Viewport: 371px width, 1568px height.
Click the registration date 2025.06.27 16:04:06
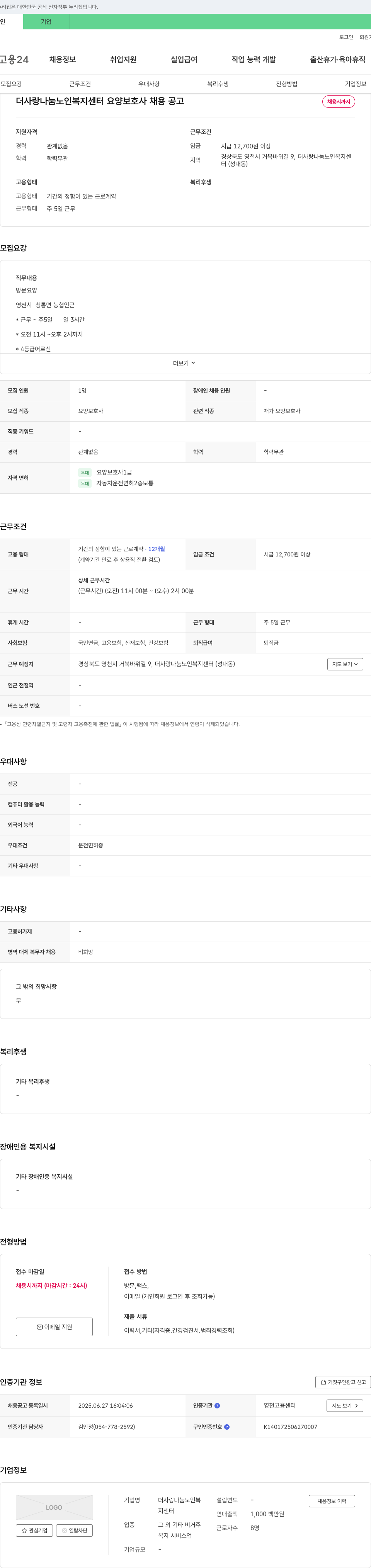click(106, 1405)
